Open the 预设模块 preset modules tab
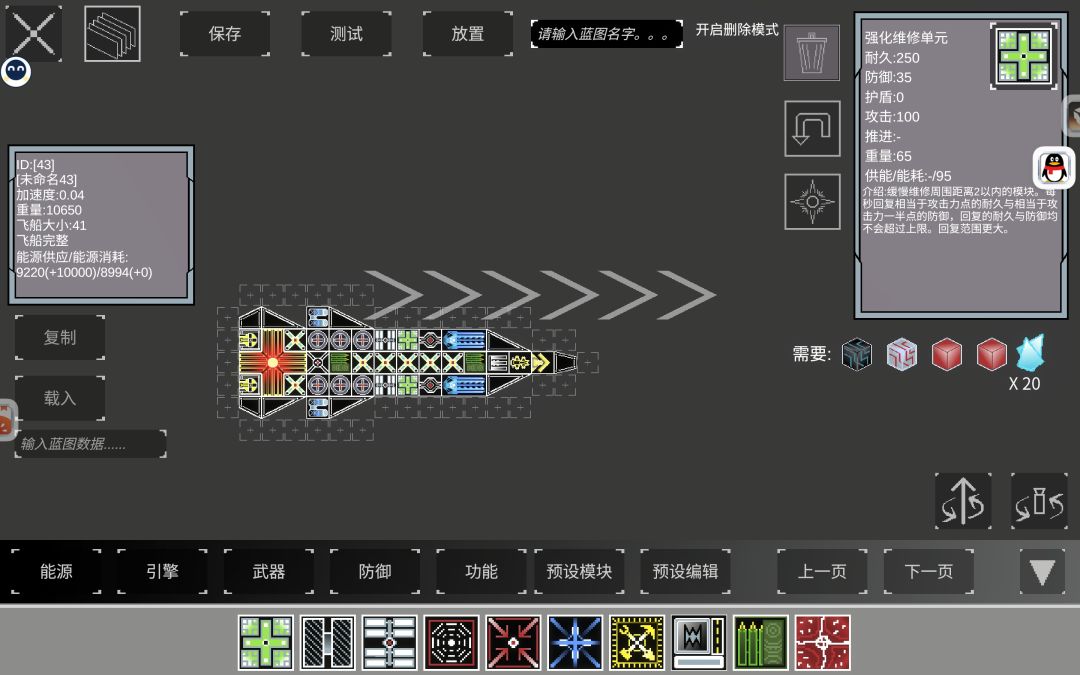 pyautogui.click(x=579, y=571)
